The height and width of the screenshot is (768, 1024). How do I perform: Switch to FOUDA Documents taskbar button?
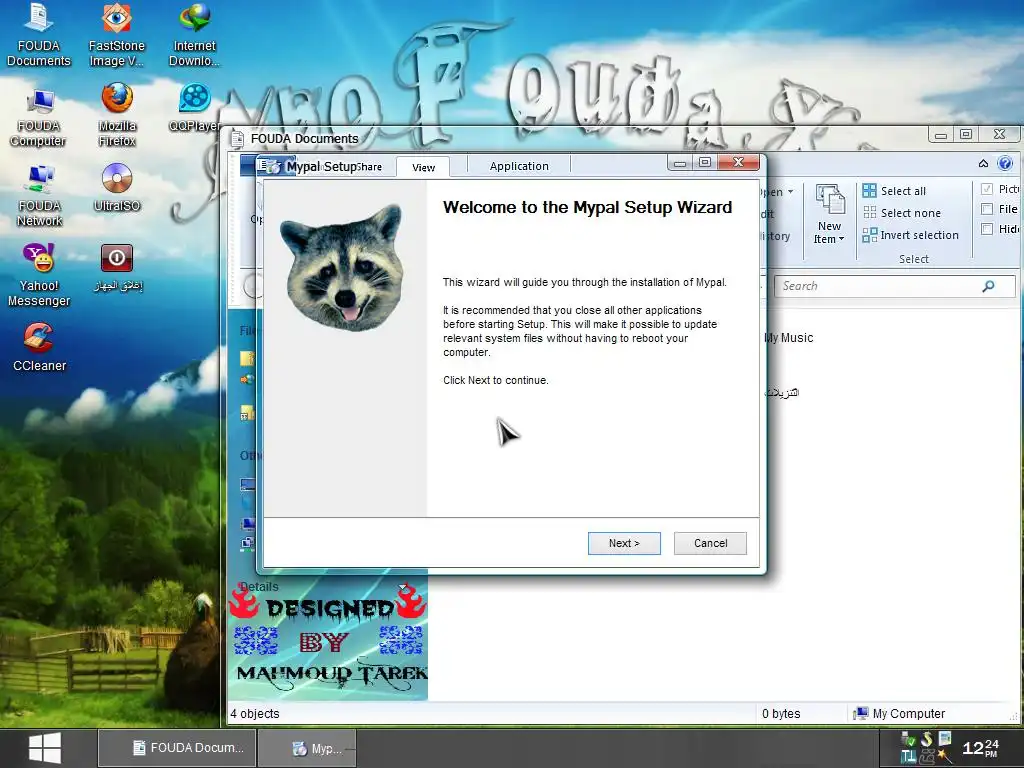pos(176,748)
